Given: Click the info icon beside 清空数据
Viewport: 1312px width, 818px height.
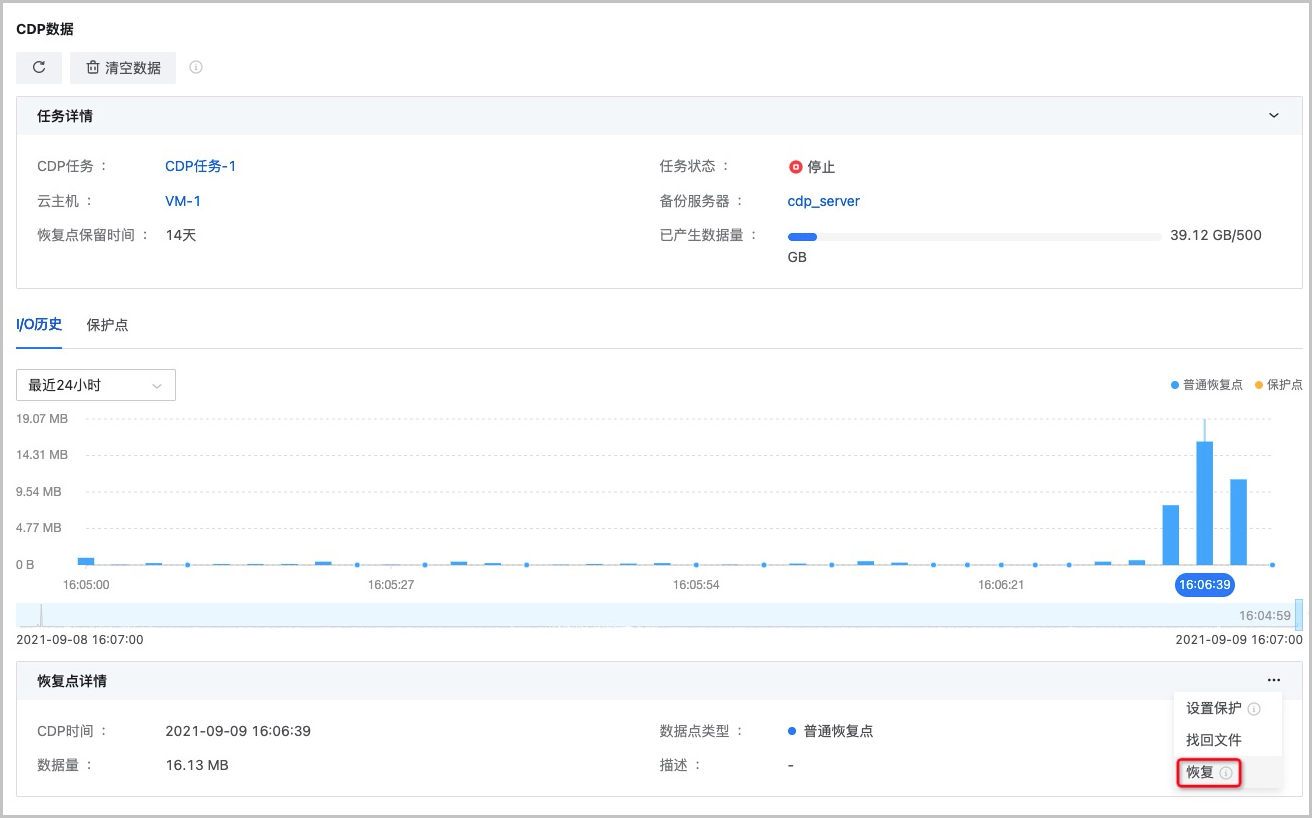Looking at the screenshot, I should (x=196, y=67).
